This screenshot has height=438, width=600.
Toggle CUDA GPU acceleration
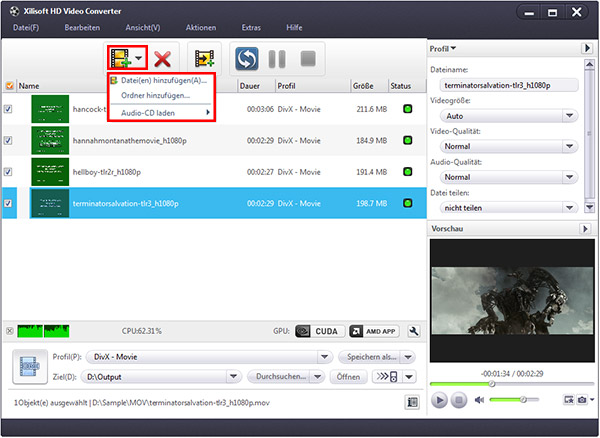point(320,331)
